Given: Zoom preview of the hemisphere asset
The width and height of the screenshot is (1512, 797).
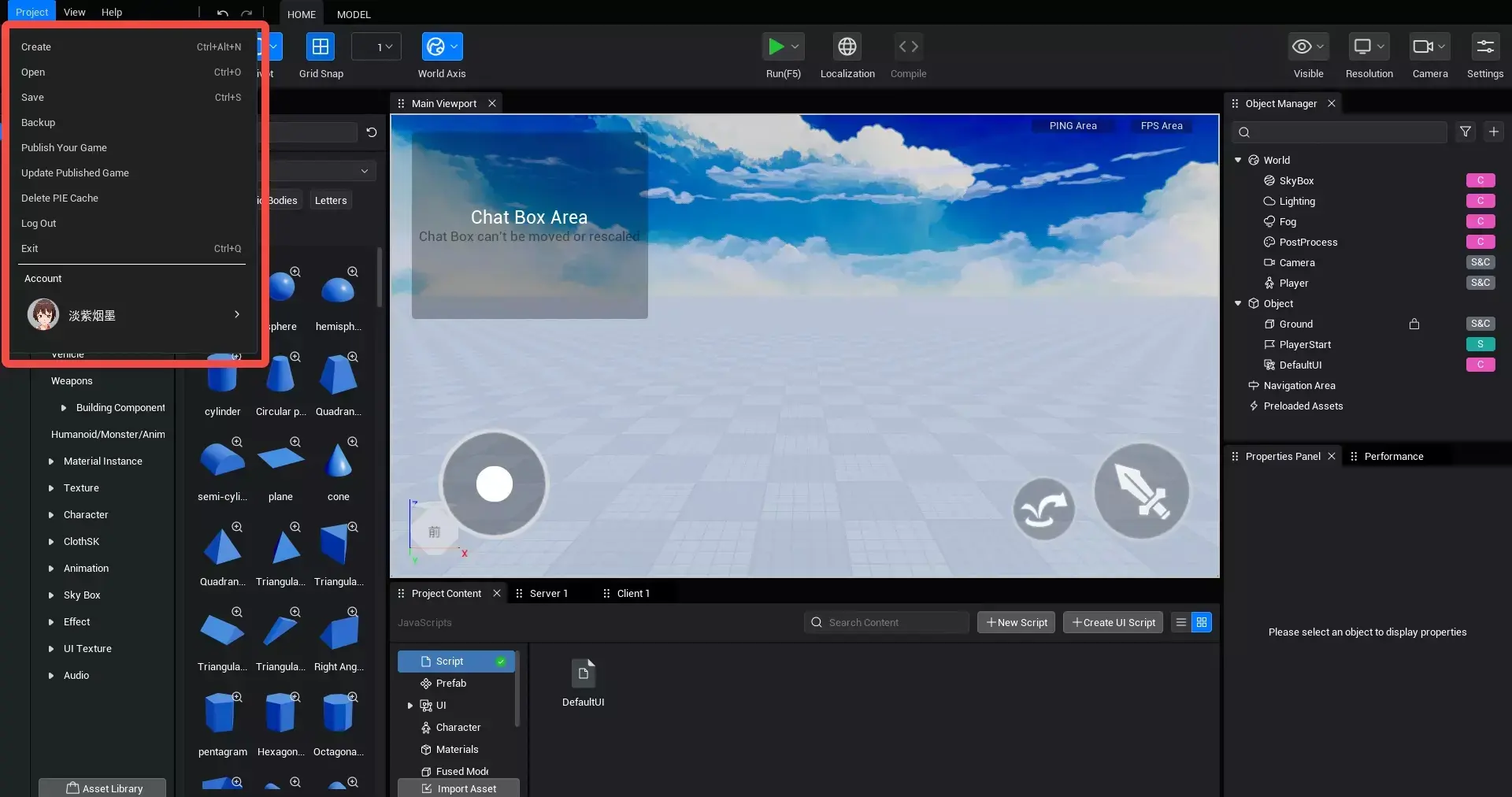Looking at the screenshot, I should click(x=353, y=272).
